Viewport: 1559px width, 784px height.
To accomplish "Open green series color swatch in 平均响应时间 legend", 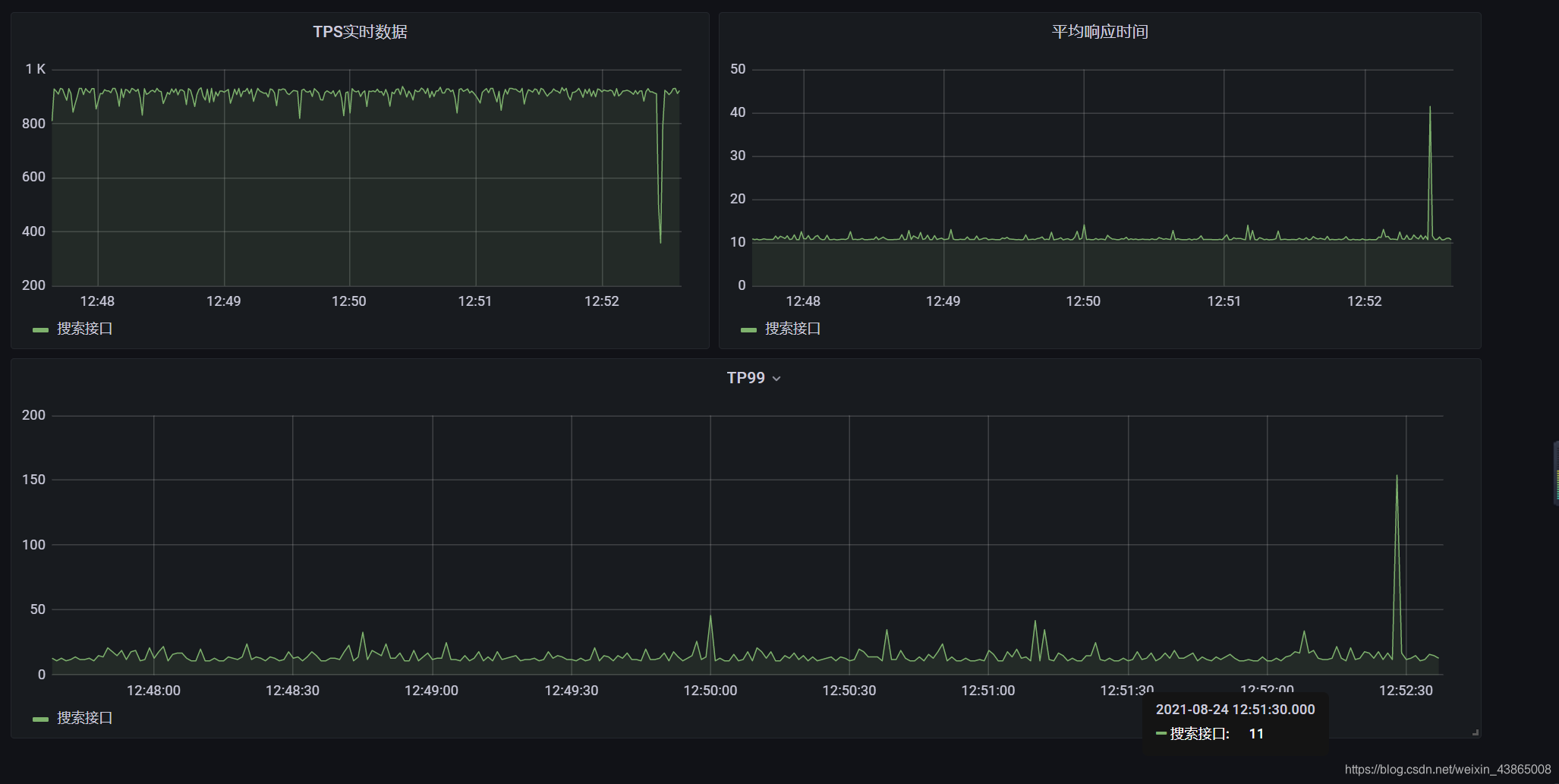I will click(x=748, y=330).
